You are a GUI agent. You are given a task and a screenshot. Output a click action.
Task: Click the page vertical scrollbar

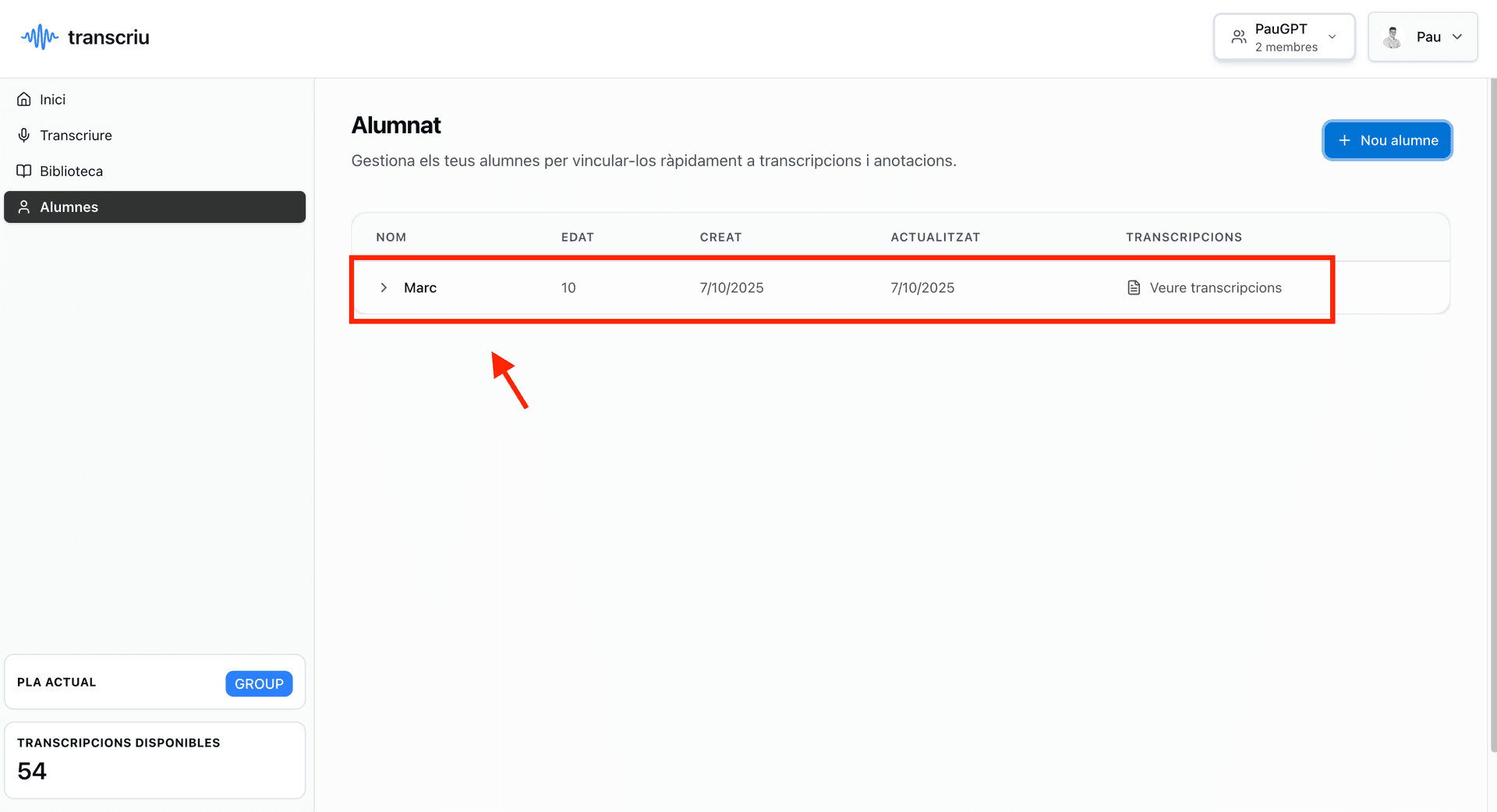coord(1492,413)
